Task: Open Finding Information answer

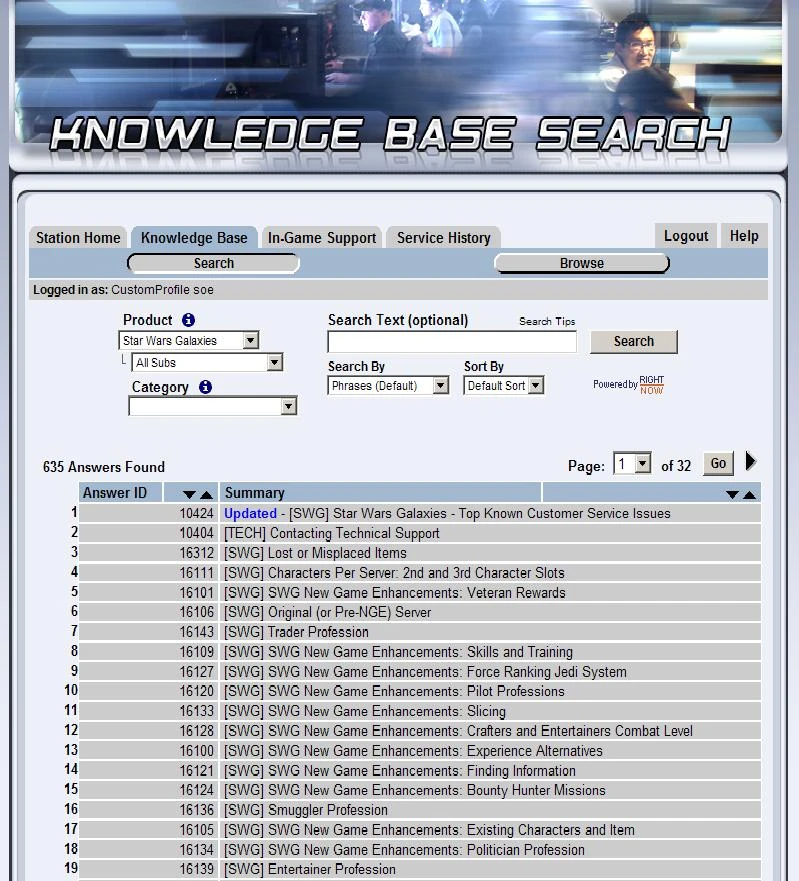Action: [x=400, y=770]
